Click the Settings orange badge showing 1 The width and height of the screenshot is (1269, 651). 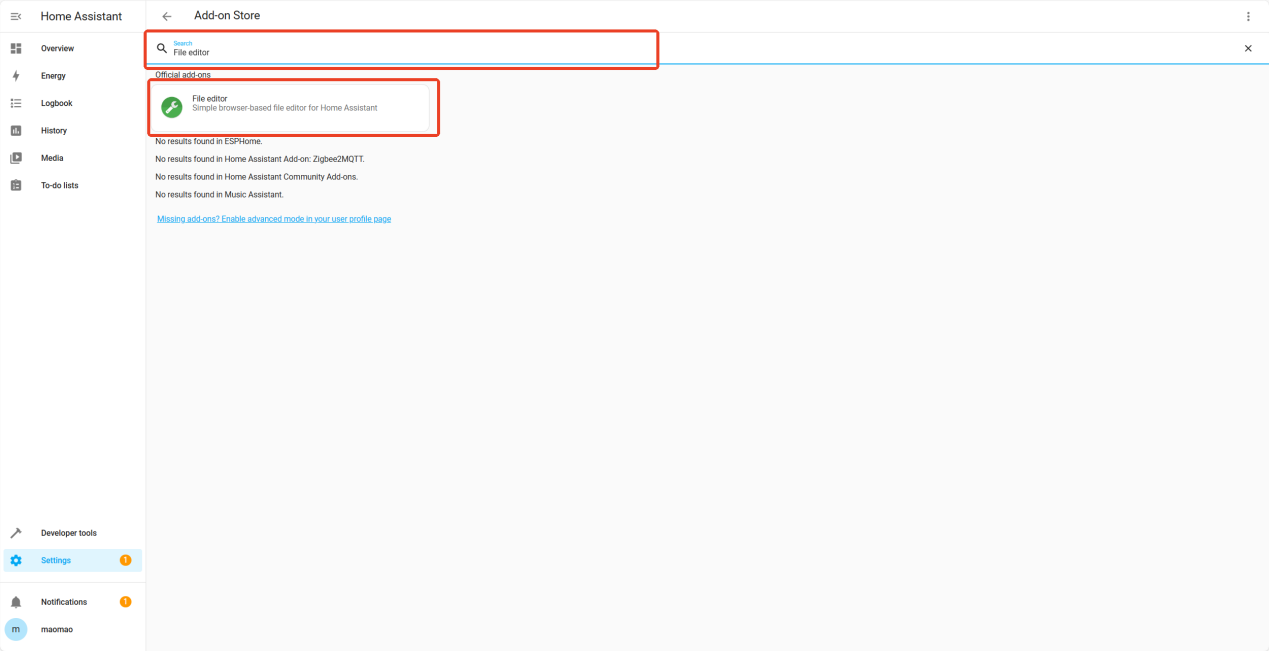(125, 560)
